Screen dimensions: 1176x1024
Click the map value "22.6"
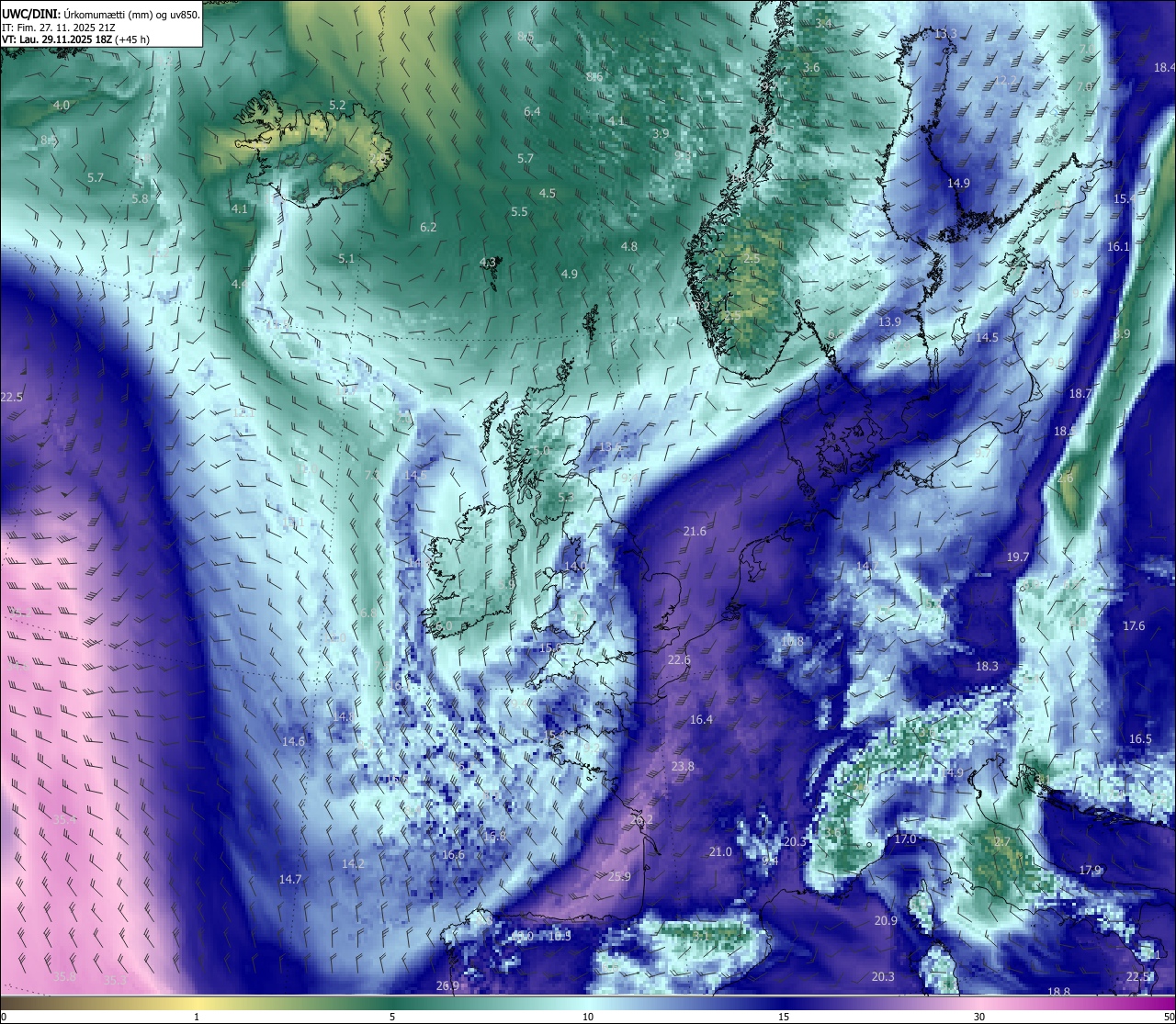(679, 660)
